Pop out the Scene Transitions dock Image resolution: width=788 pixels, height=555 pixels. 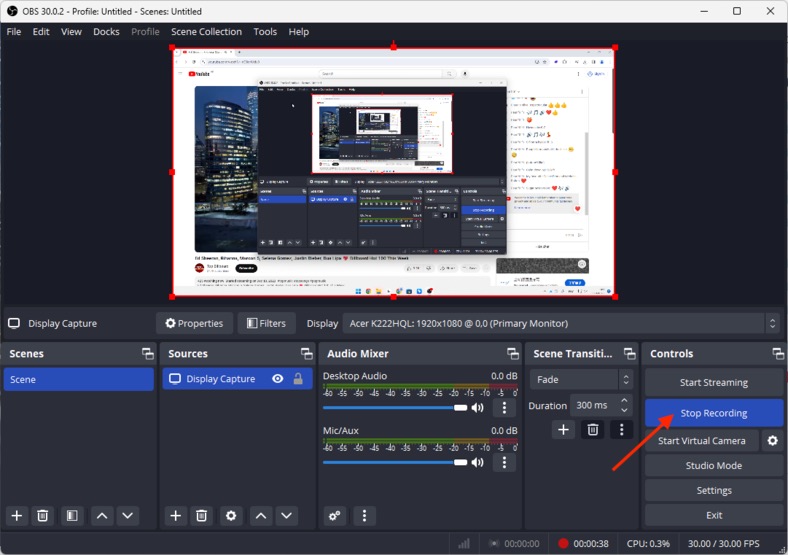(629, 353)
